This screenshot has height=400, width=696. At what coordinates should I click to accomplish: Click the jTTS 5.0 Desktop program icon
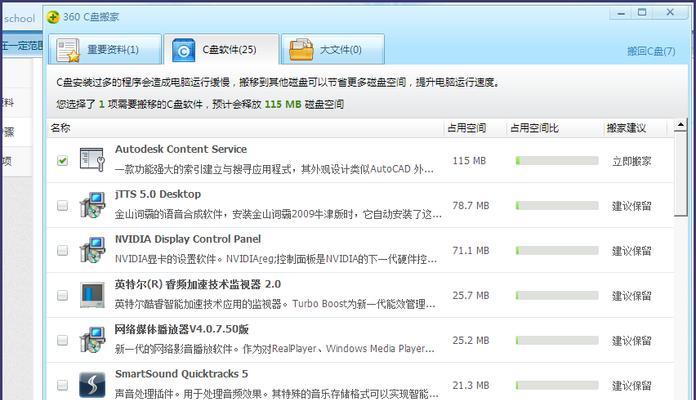92,205
